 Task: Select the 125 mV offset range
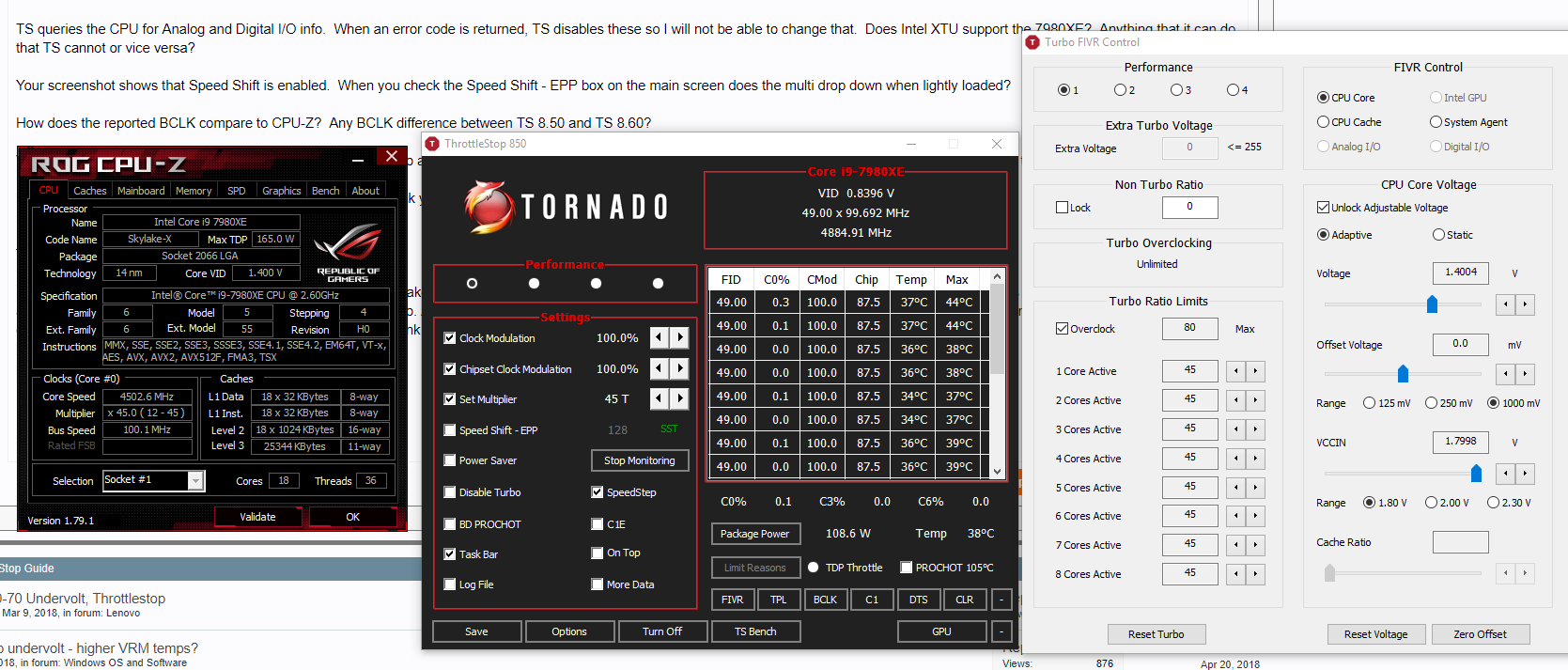click(x=1369, y=403)
